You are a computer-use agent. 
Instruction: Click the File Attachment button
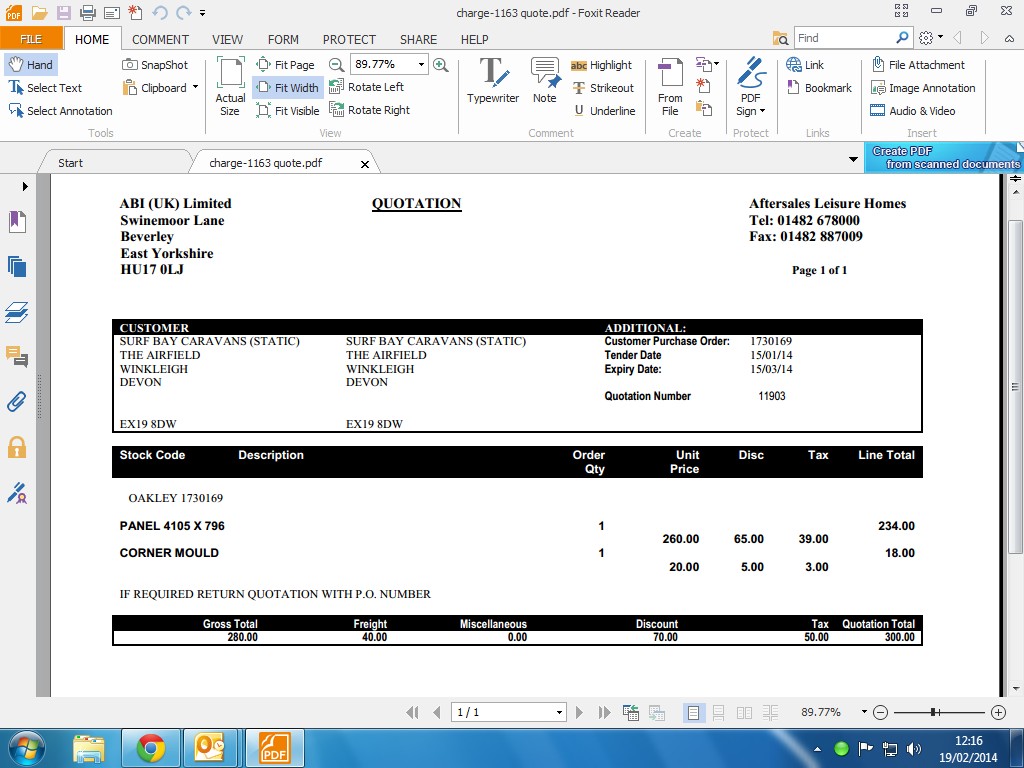tap(918, 65)
